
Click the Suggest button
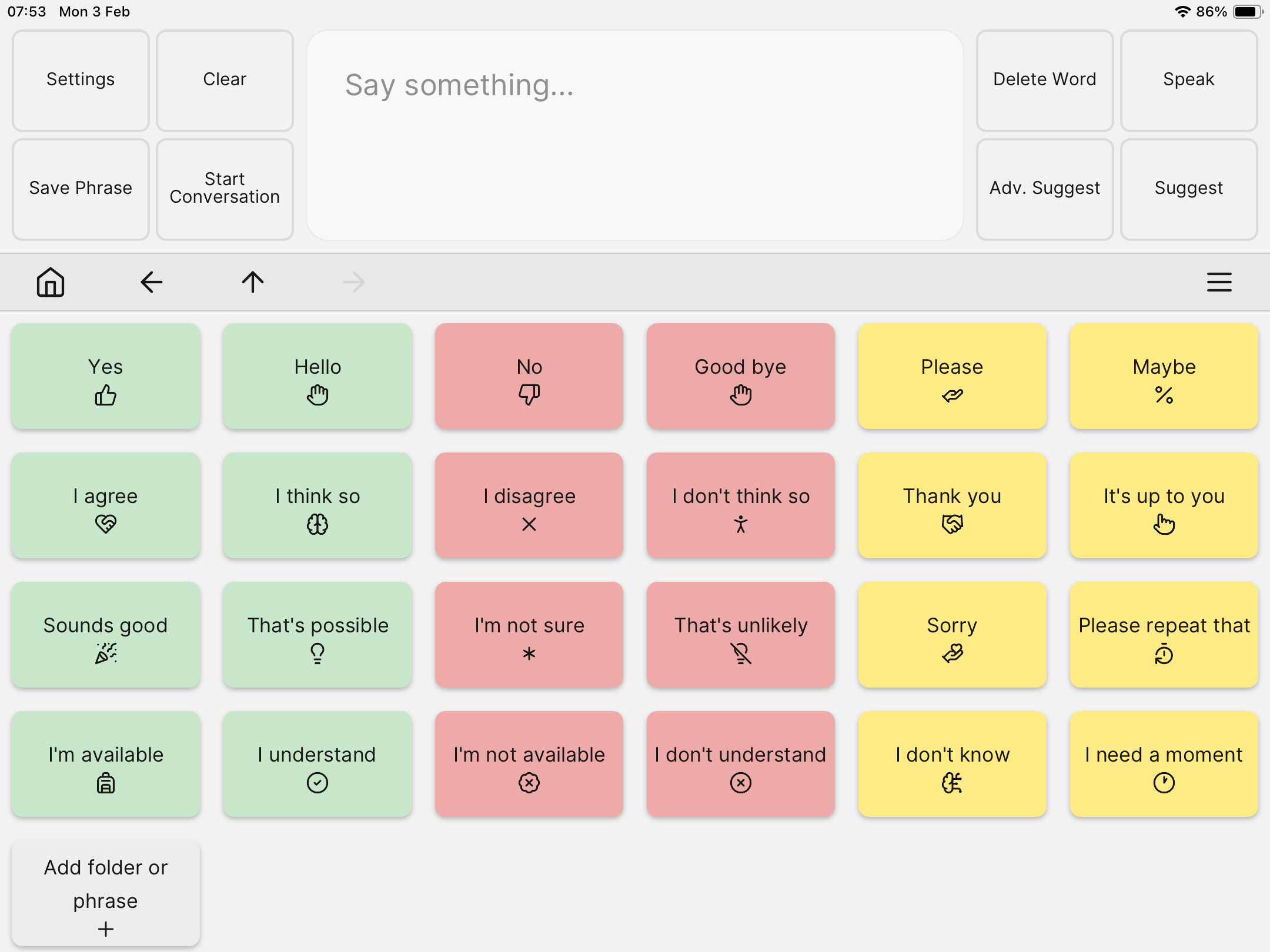1189,189
